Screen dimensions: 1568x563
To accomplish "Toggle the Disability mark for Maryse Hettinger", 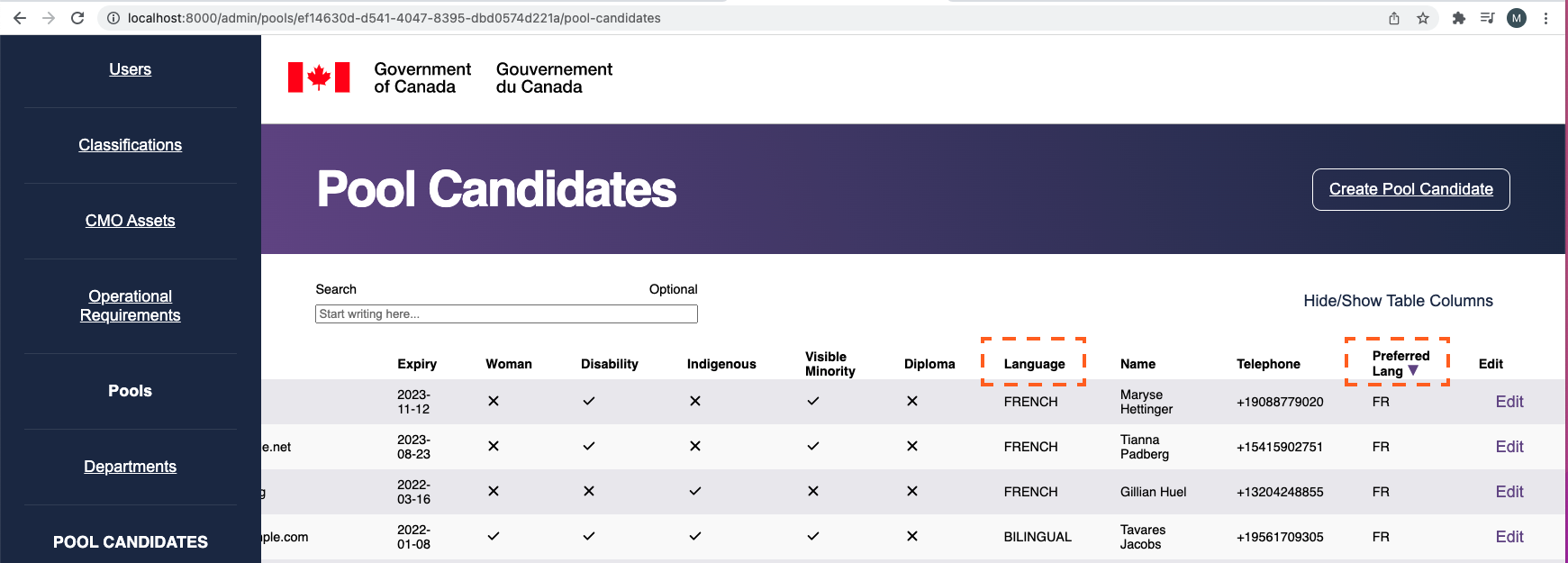I will click(x=588, y=401).
